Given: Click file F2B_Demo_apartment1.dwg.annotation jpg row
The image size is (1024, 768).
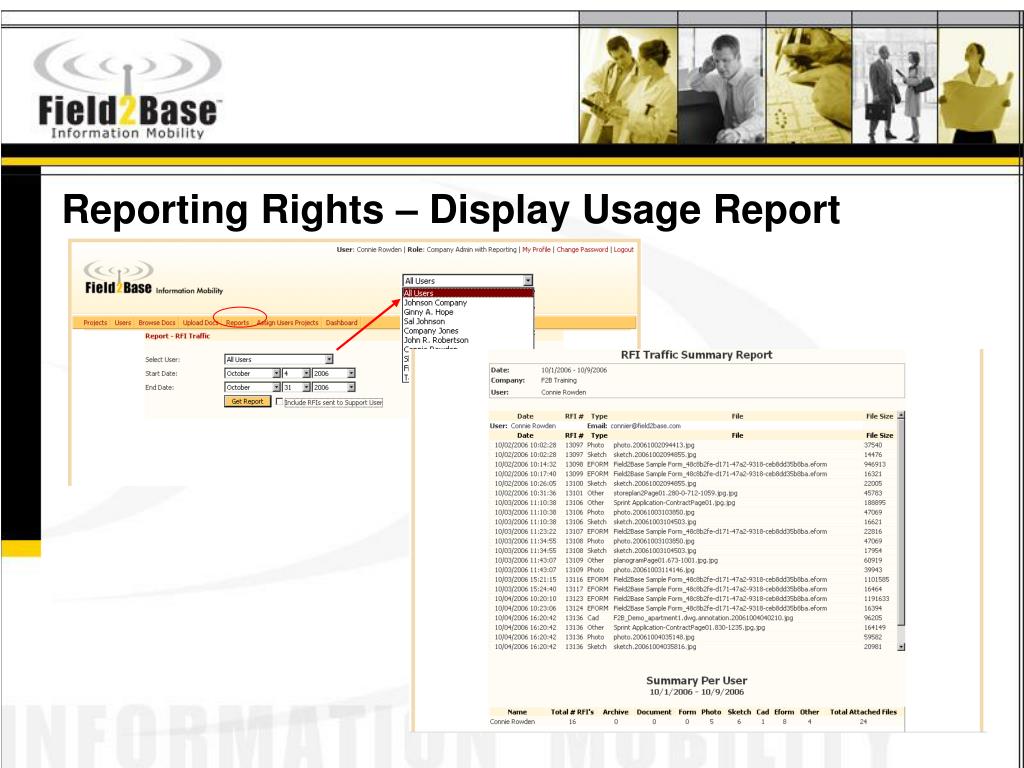Looking at the screenshot, I should [703, 618].
